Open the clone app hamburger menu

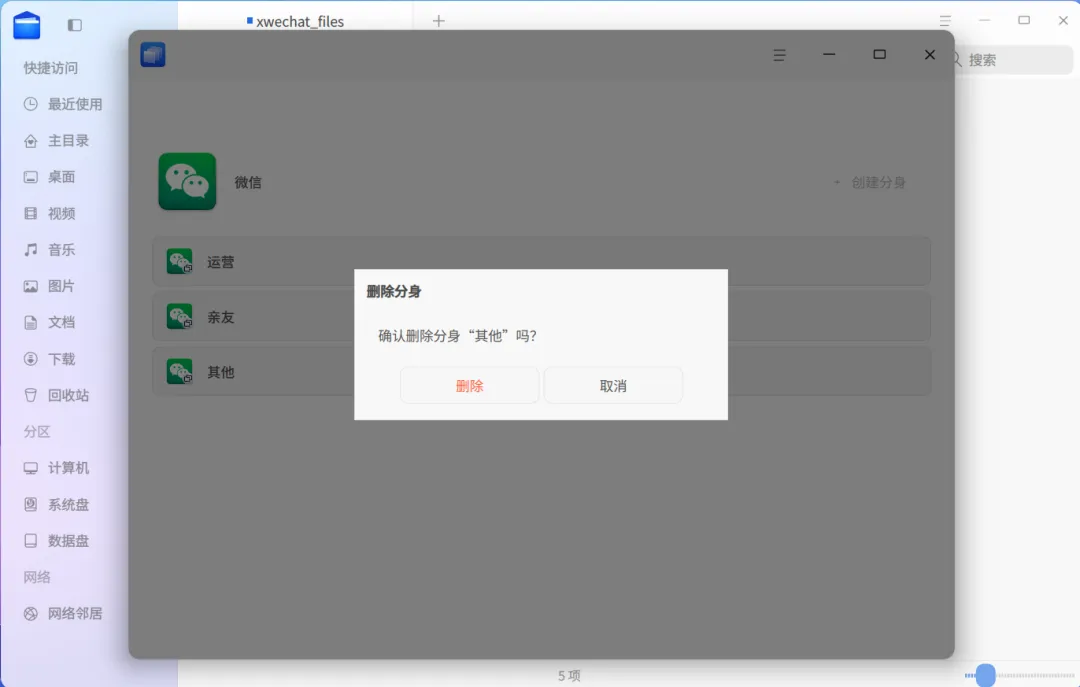click(x=779, y=55)
